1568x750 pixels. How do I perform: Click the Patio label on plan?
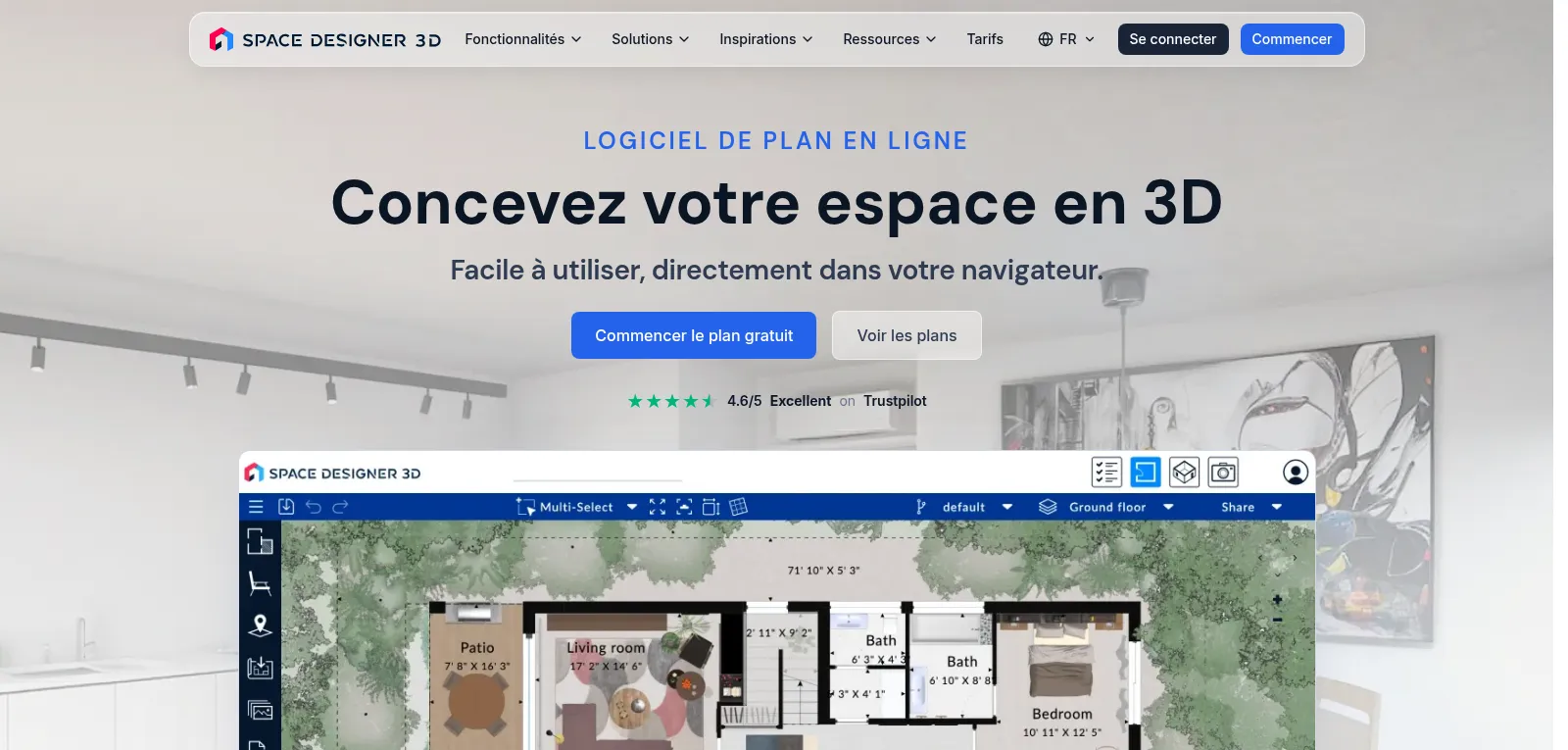(x=477, y=648)
